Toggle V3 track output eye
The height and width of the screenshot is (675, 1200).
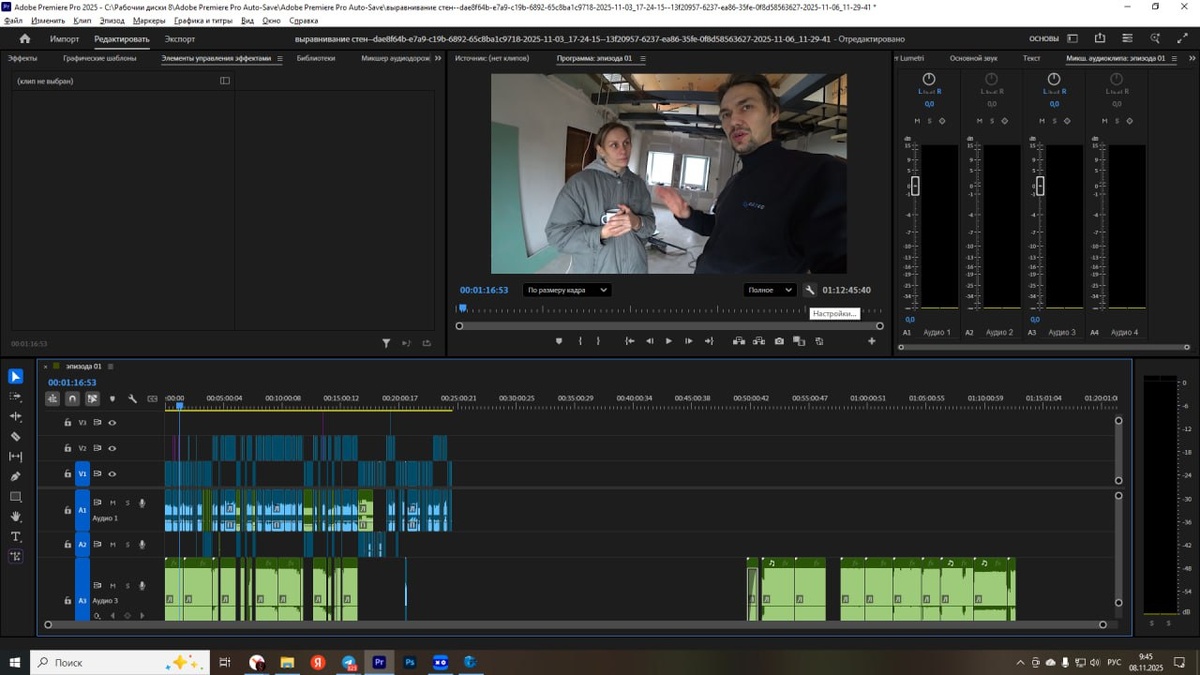(112, 423)
